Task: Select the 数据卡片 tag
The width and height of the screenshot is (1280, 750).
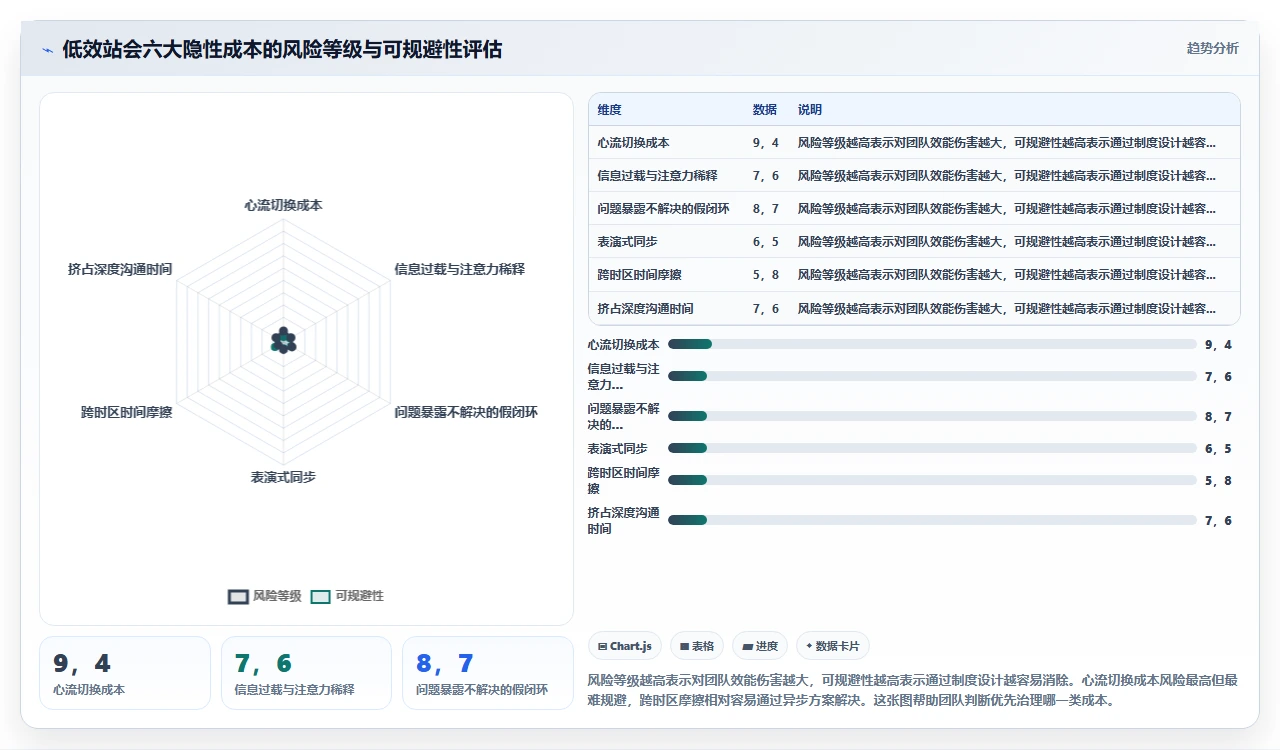Action: (832, 646)
